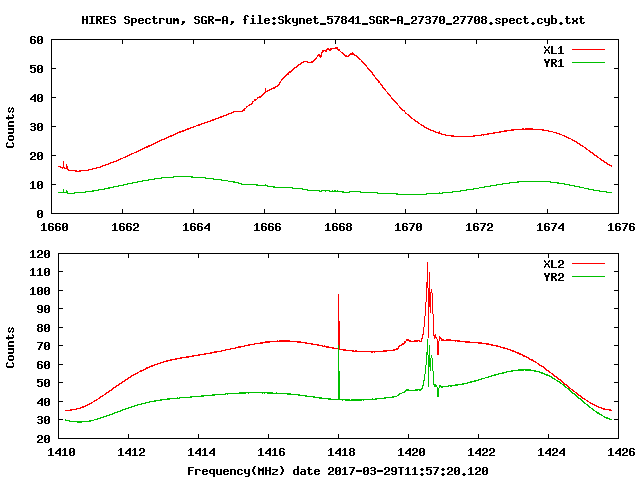
Task: Click the 1418 tick label on bottom plot
Action: 341,452
